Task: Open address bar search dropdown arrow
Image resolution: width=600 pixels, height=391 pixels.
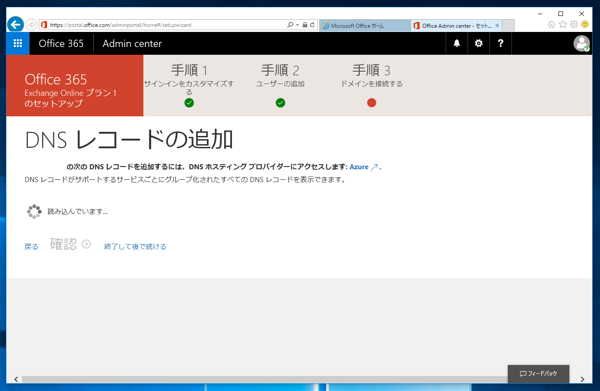Action: (x=297, y=25)
